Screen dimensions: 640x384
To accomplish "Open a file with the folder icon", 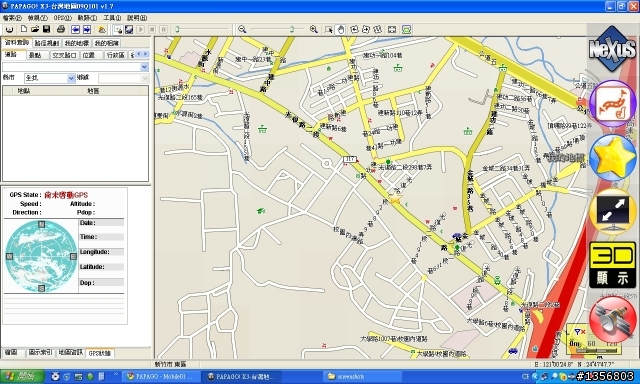I will [x=35, y=29].
